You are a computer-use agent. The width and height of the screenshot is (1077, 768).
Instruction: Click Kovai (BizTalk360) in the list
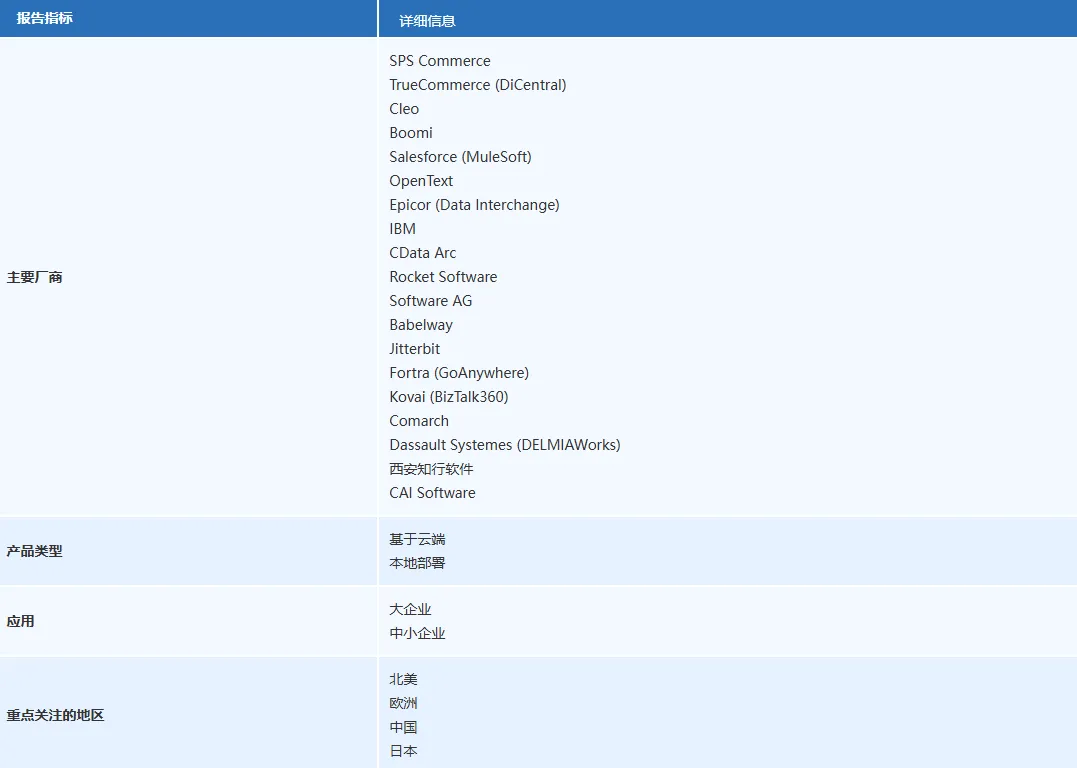coord(449,397)
